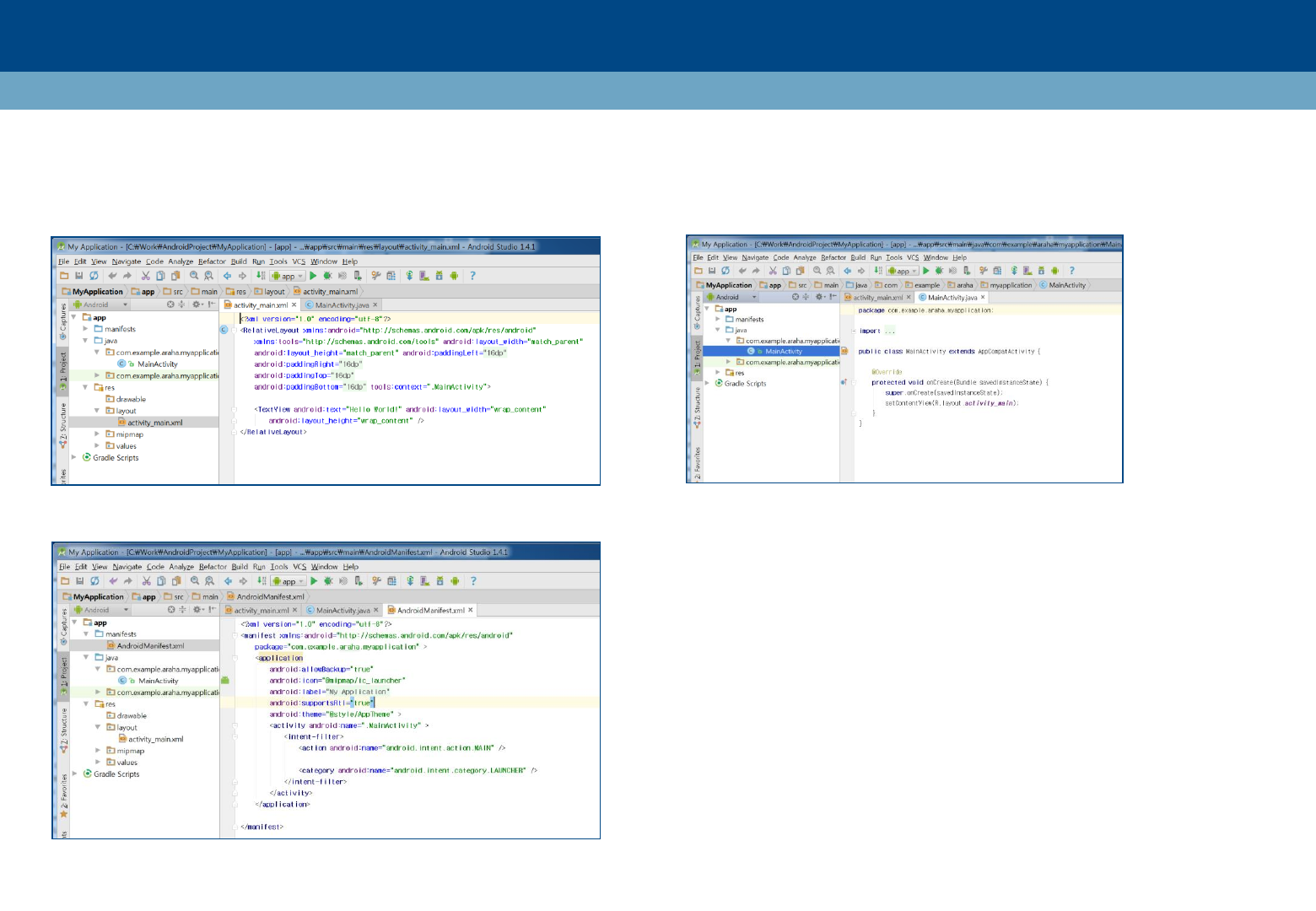Viewport: 1316px width, 911px height.
Task: Toggle Captures side tab in the top-left window
Action: (62, 322)
